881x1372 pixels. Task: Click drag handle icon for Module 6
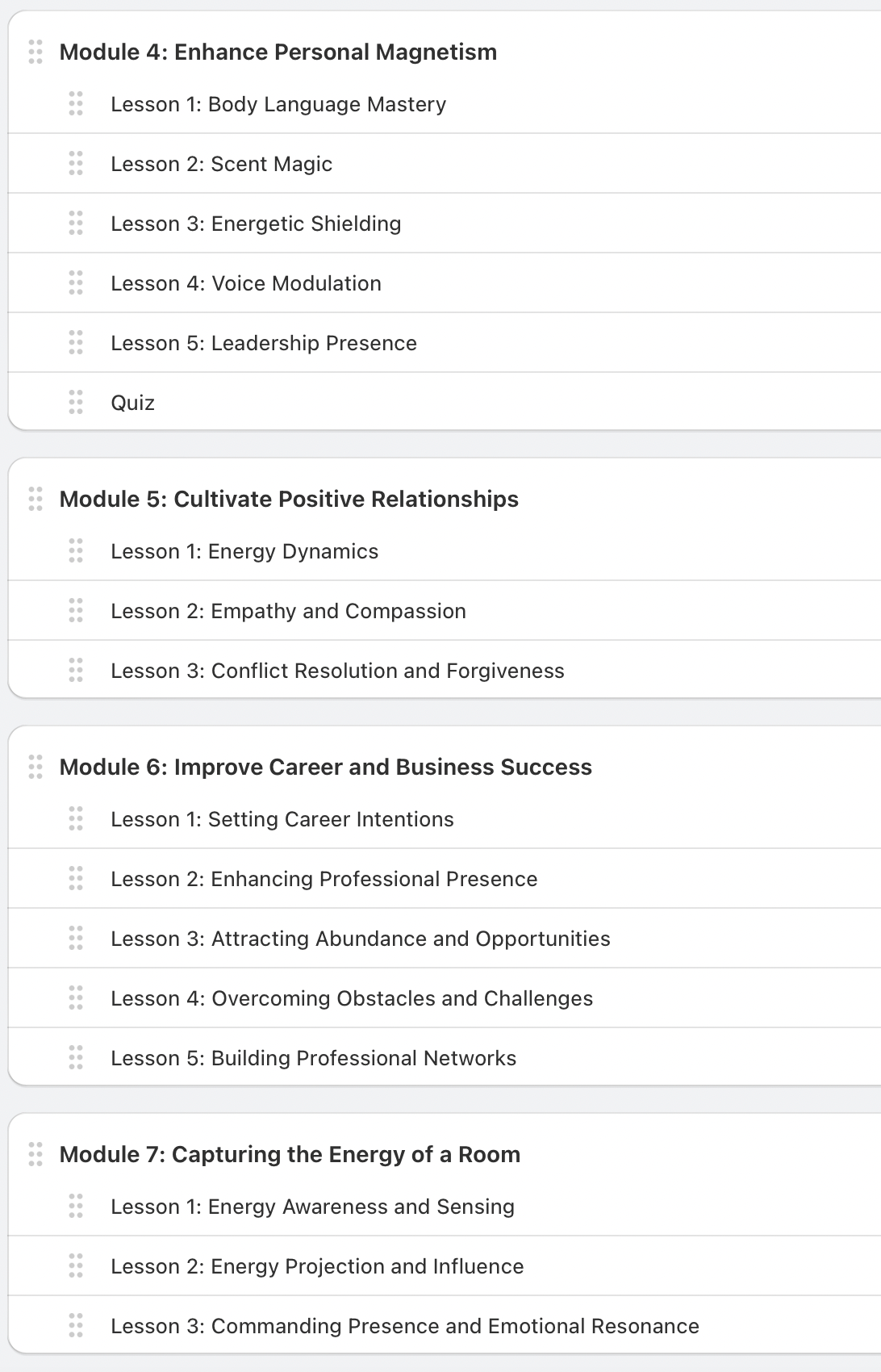35,767
